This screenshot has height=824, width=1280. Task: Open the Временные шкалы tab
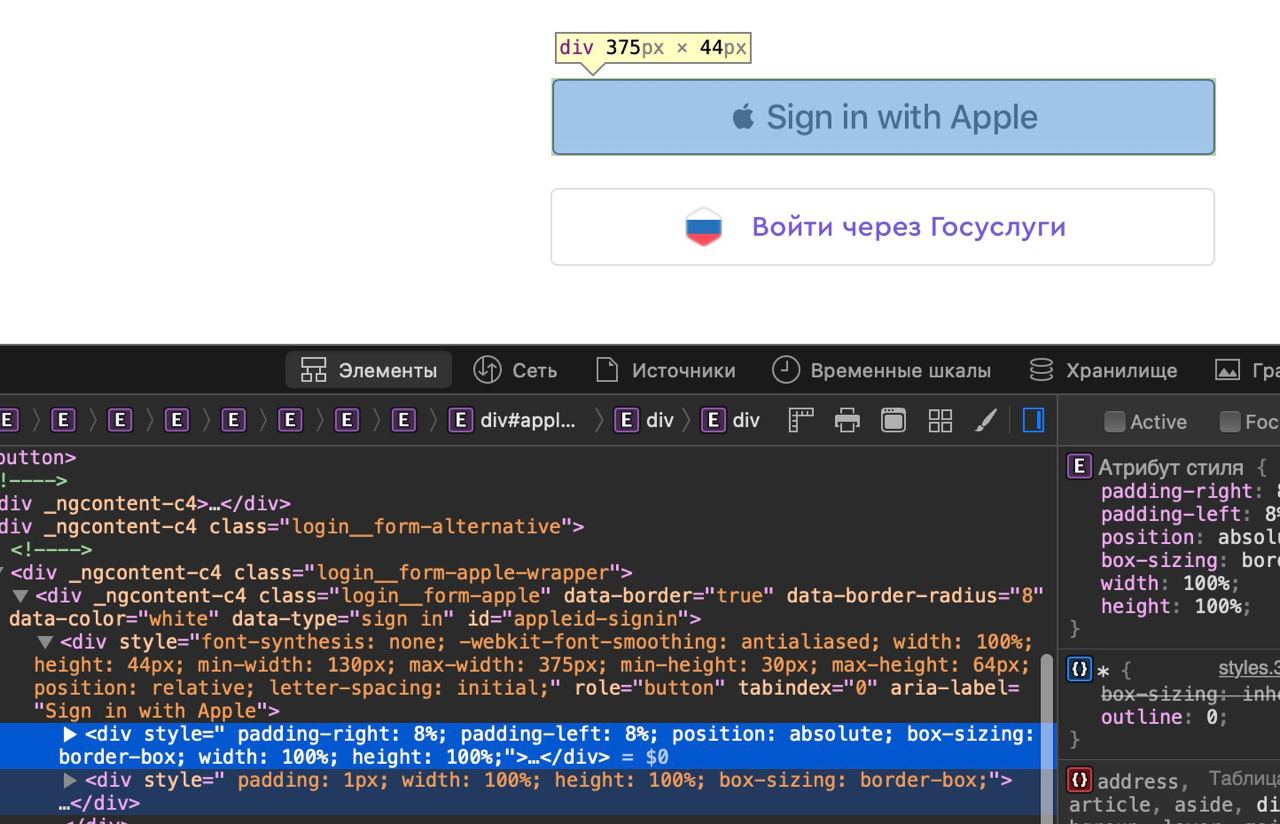tap(881, 370)
